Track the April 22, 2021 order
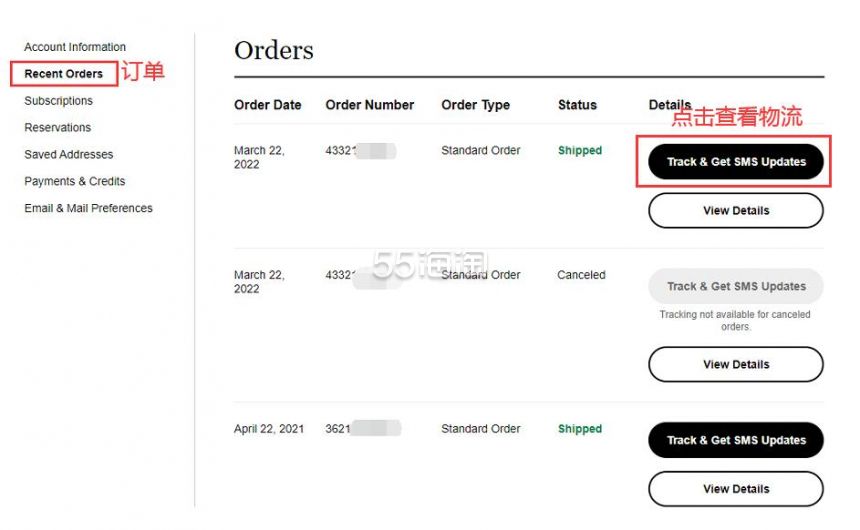Screen dimensions: 860x530 [736, 440]
